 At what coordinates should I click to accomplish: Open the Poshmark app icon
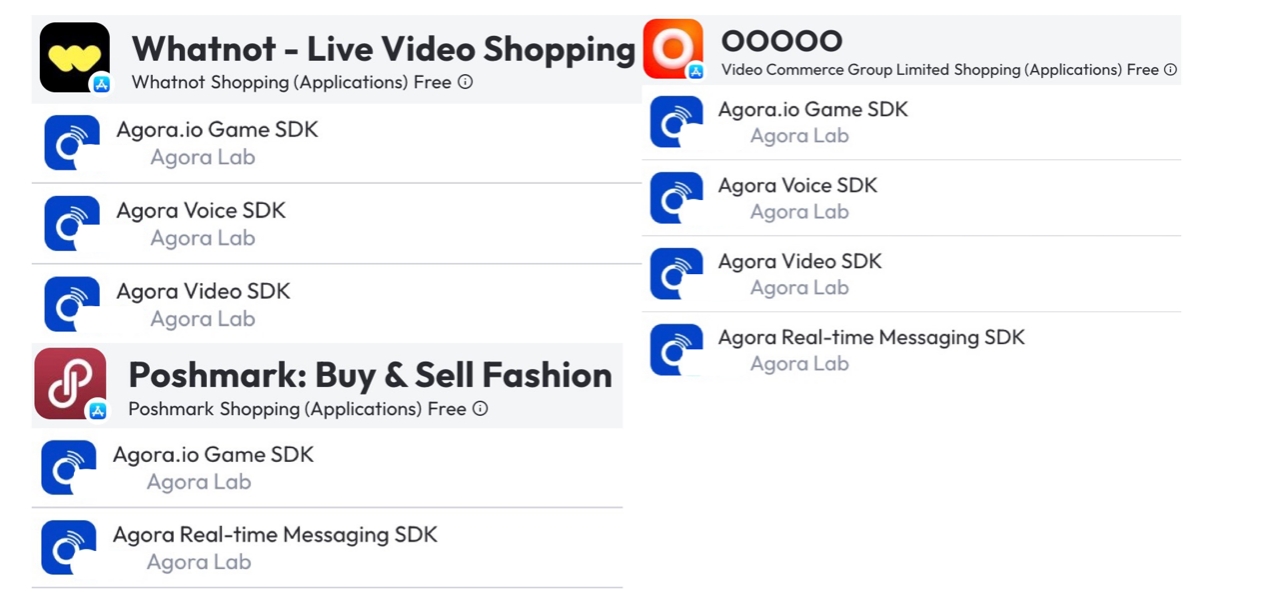(x=70, y=383)
